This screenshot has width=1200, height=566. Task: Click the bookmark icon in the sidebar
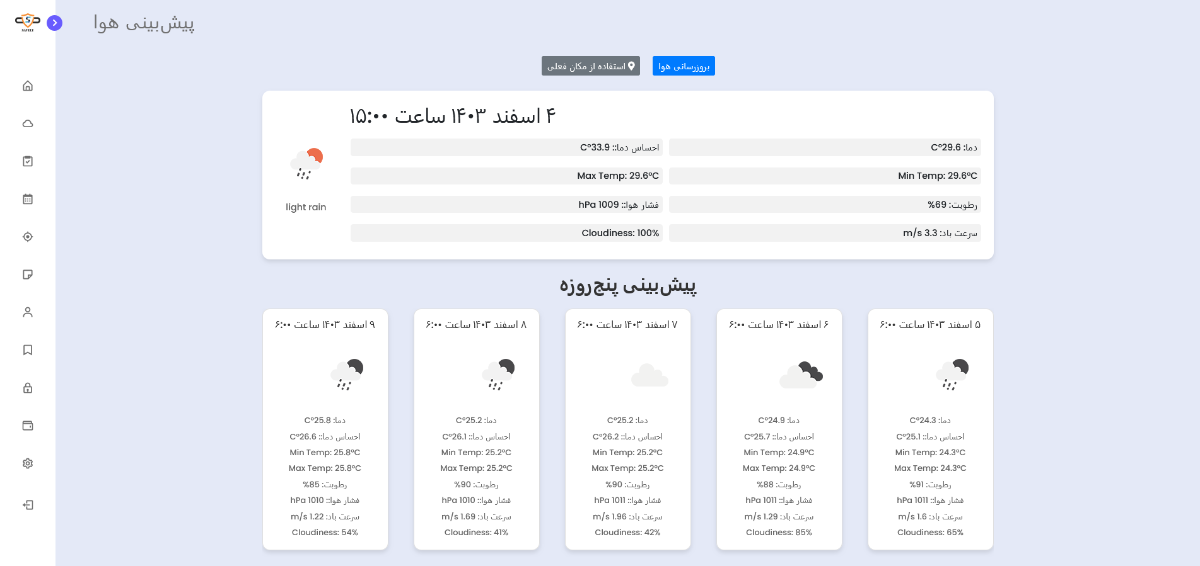pos(28,350)
